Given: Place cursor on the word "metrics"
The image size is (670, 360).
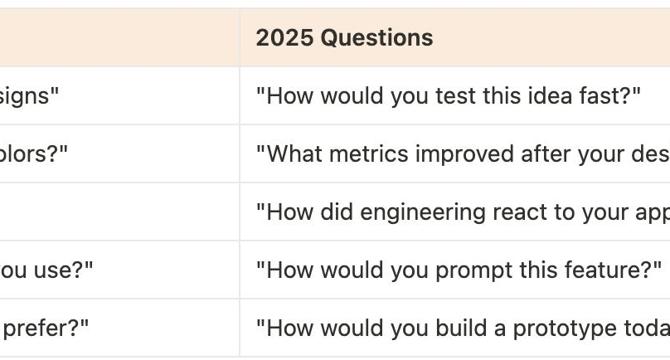Looking at the screenshot, I should pyautogui.click(x=369, y=154).
